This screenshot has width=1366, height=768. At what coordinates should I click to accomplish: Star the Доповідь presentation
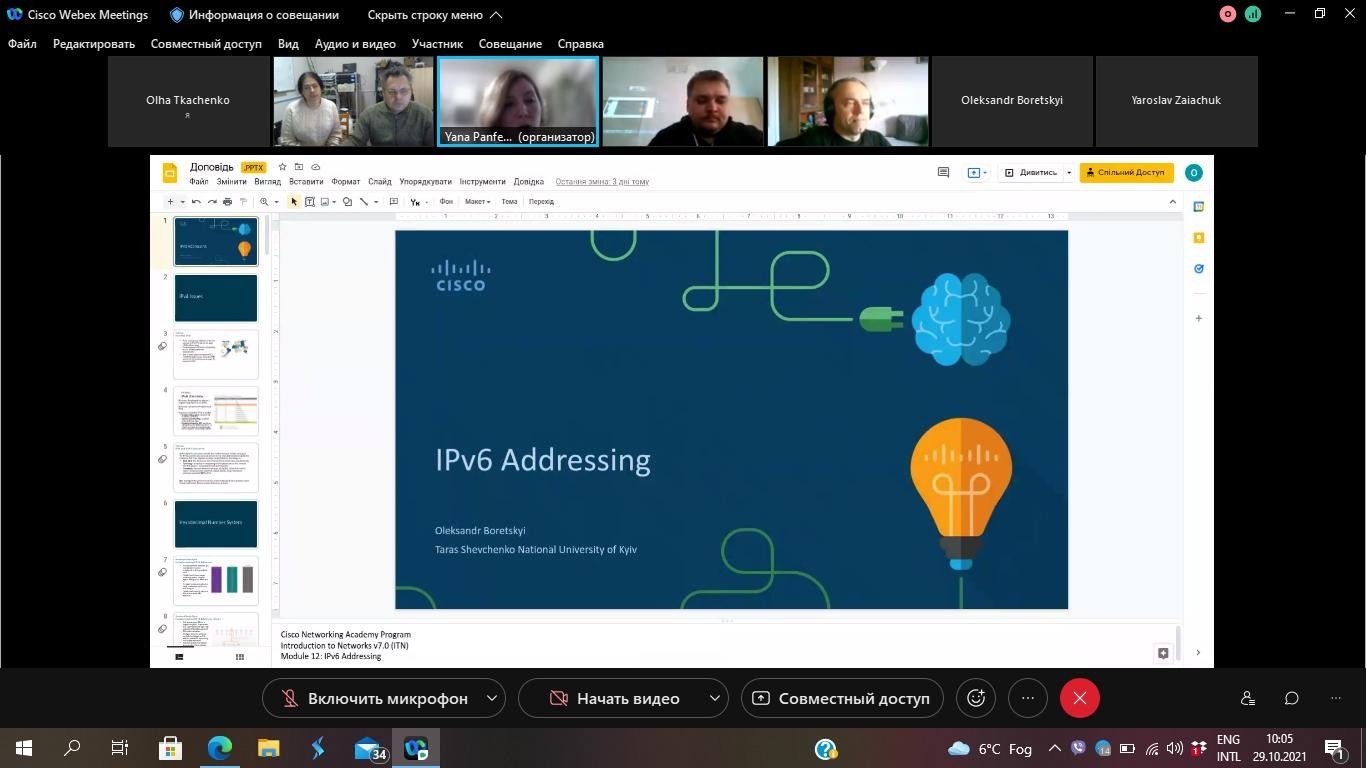(x=283, y=167)
